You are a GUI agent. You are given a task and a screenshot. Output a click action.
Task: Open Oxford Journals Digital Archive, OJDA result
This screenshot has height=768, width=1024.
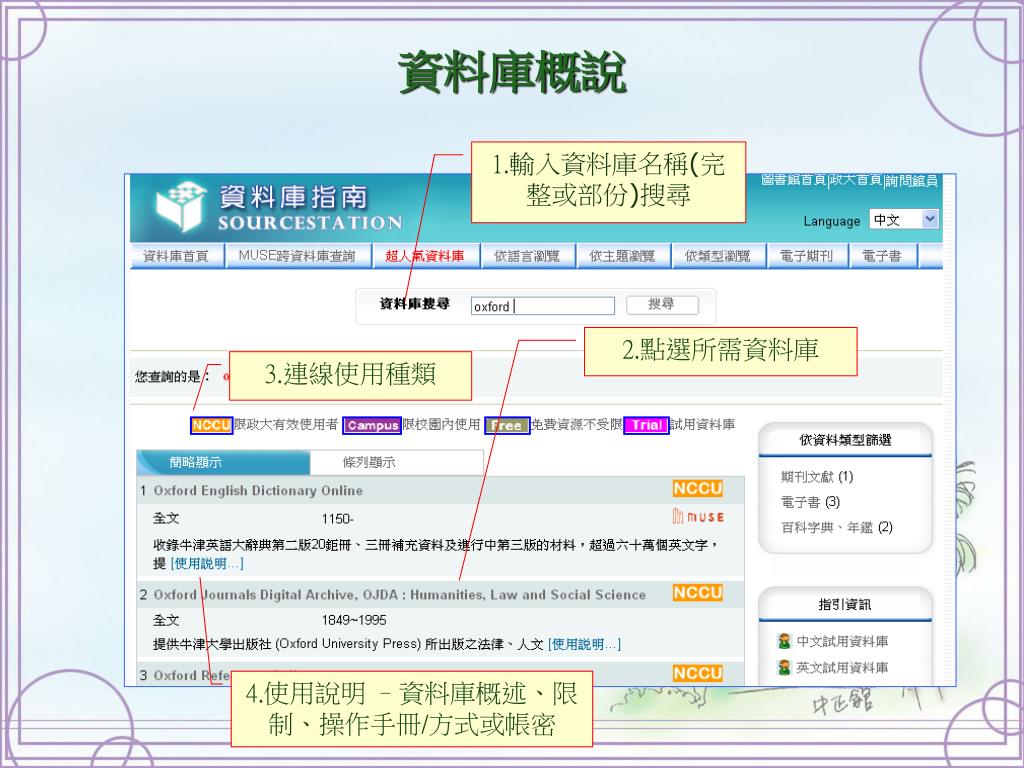[x=400, y=595]
